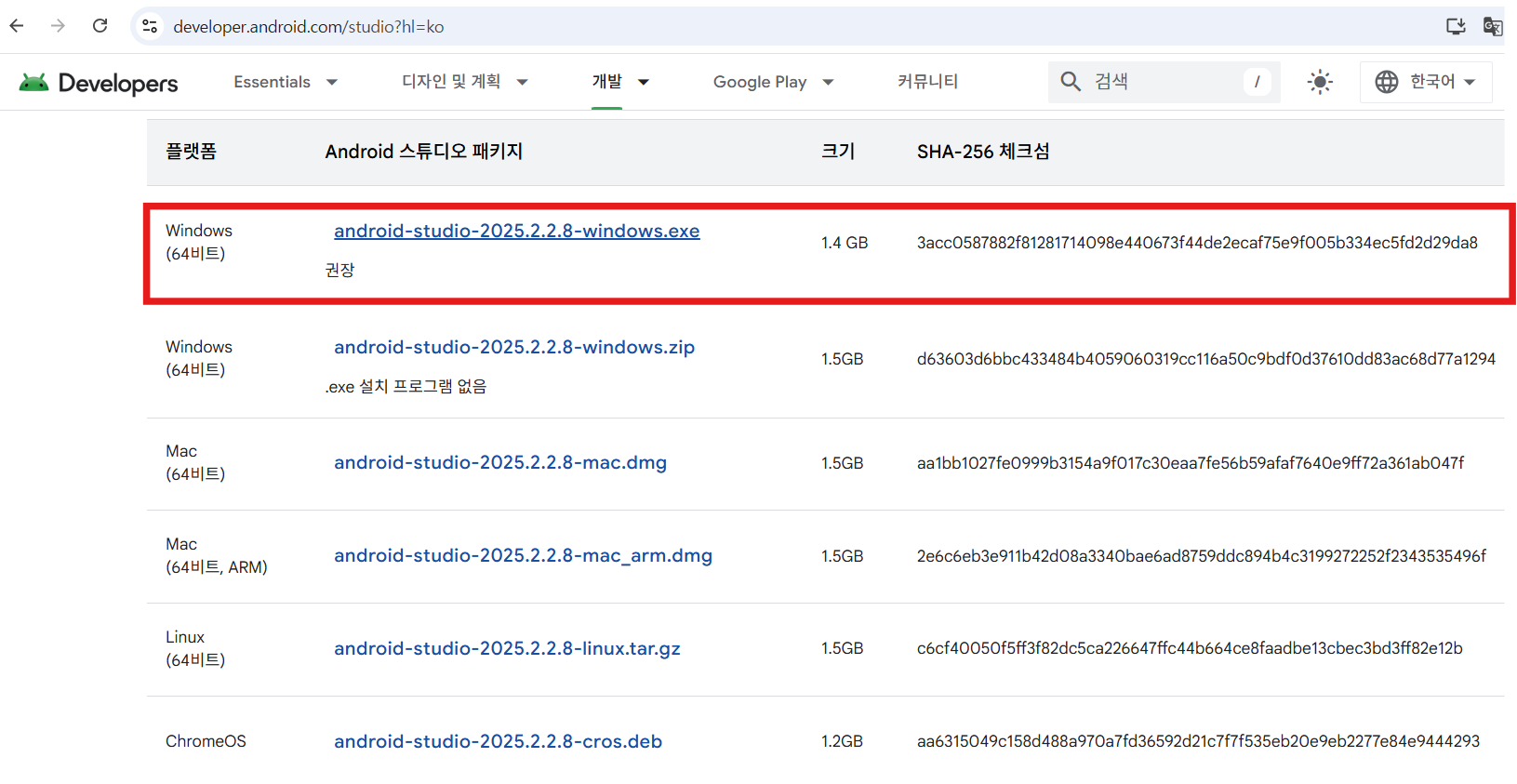Image resolution: width=1517 pixels, height=784 pixels.
Task: Click the globe language icon
Action: point(1387,82)
